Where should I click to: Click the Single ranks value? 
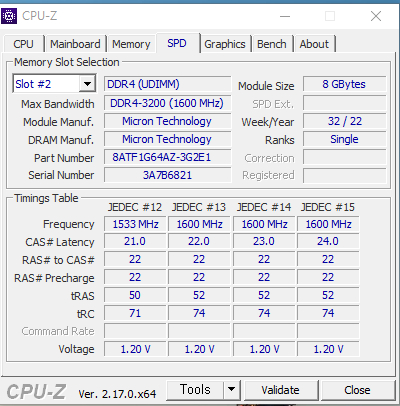point(344,139)
